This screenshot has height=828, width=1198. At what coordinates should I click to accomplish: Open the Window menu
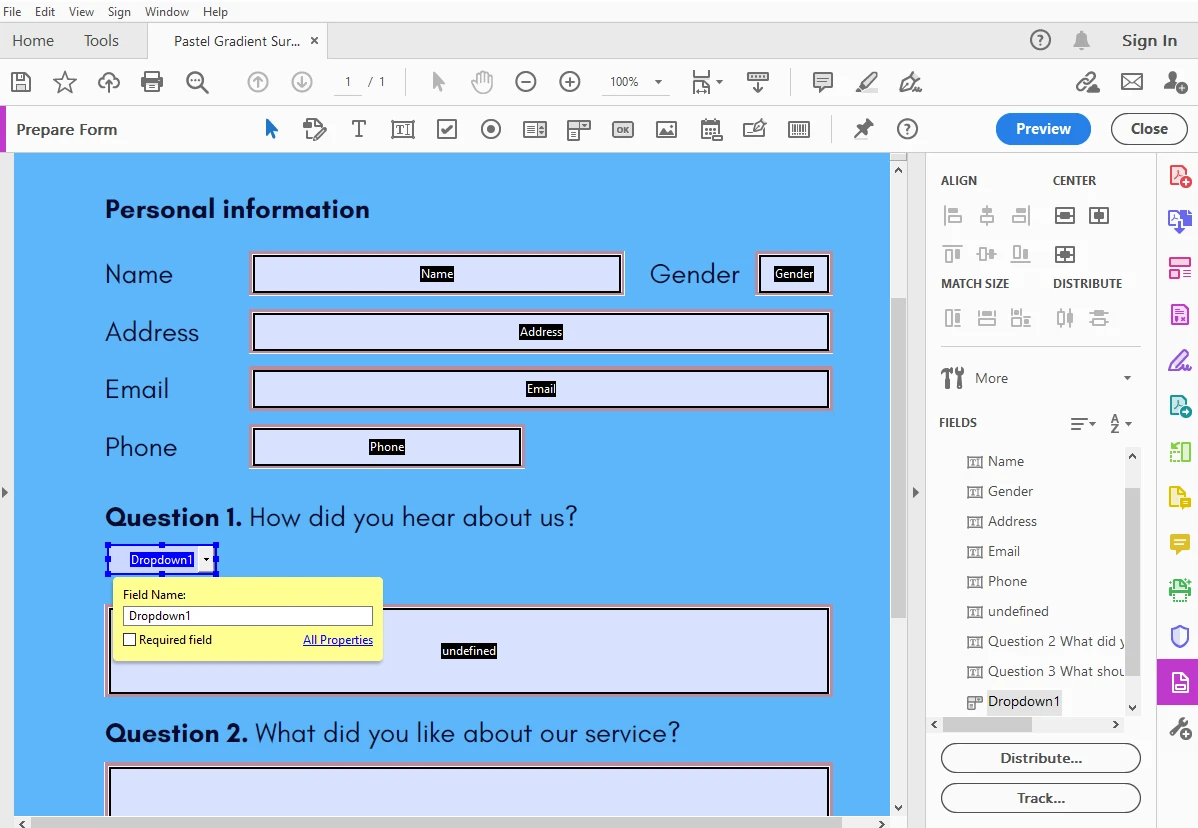click(x=167, y=11)
